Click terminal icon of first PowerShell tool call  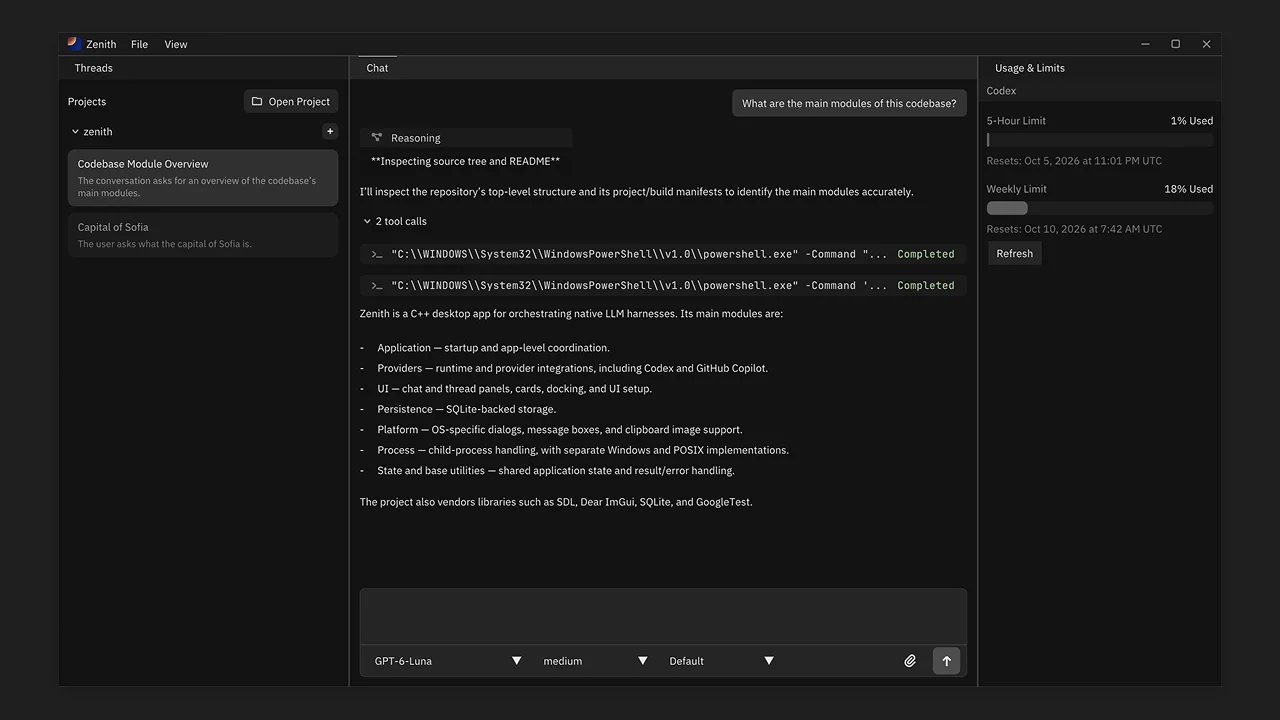pos(377,254)
